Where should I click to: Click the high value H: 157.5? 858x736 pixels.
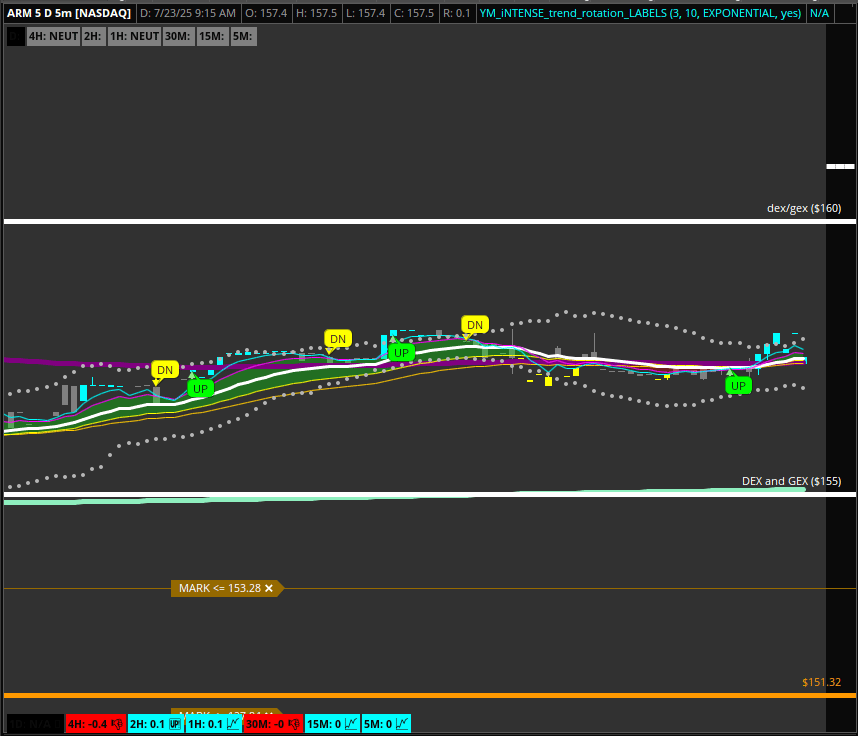(x=316, y=13)
